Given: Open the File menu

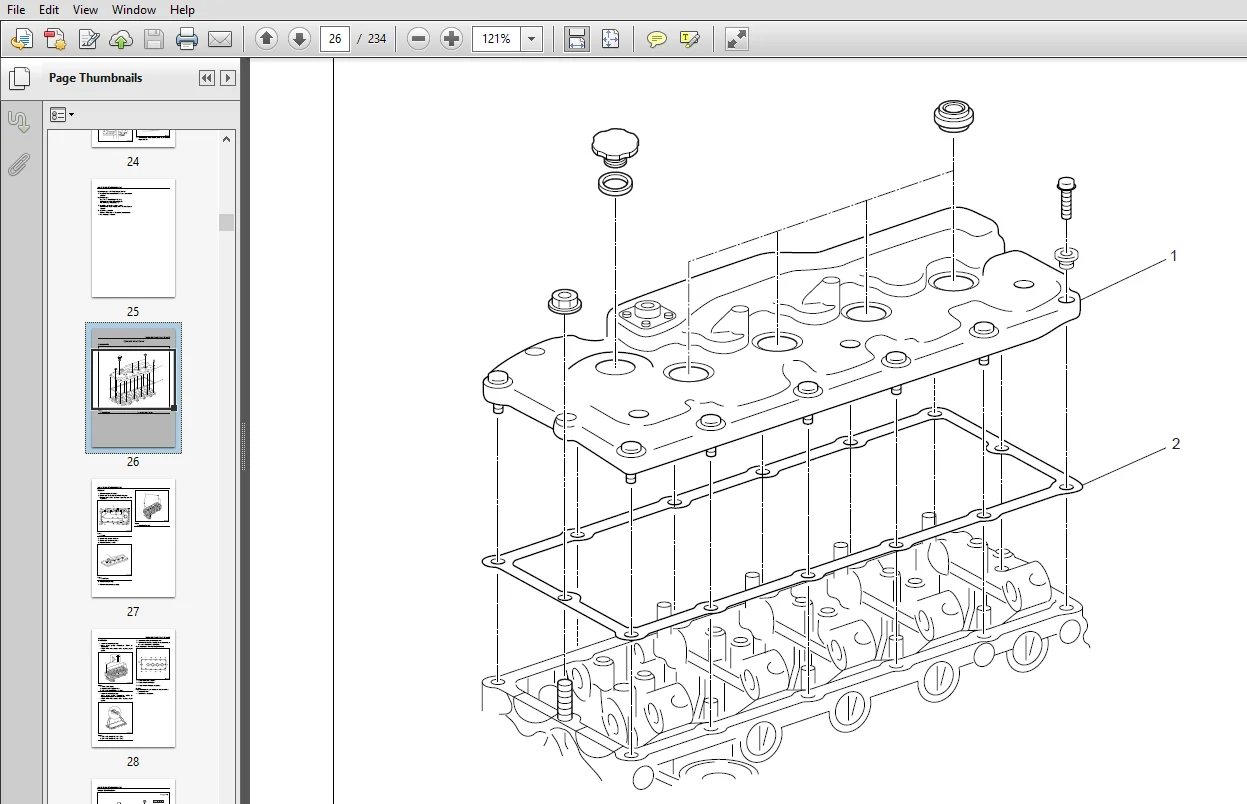Looking at the screenshot, I should (16, 10).
